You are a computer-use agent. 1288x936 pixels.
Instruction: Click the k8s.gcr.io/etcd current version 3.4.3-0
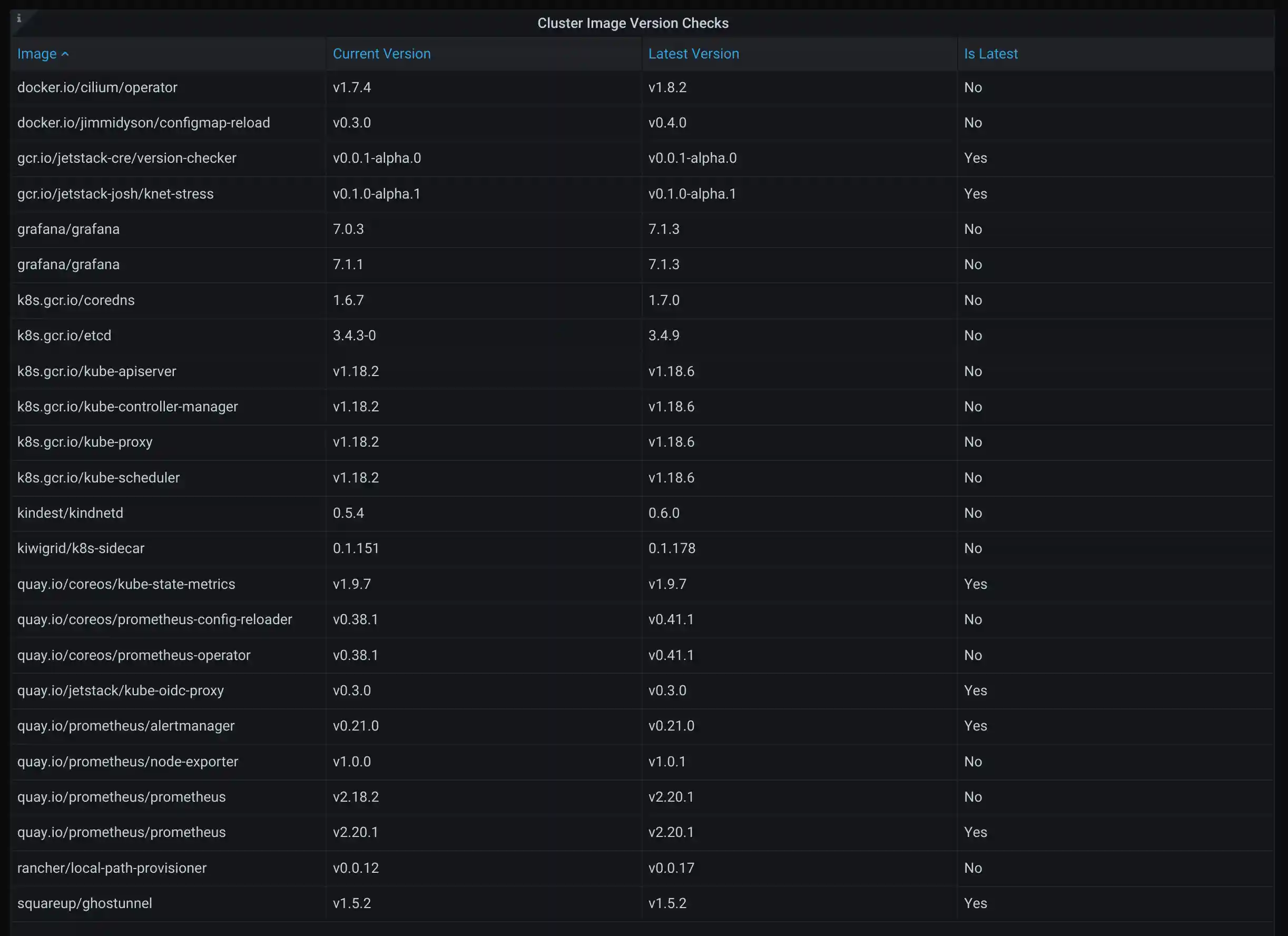tap(355, 336)
